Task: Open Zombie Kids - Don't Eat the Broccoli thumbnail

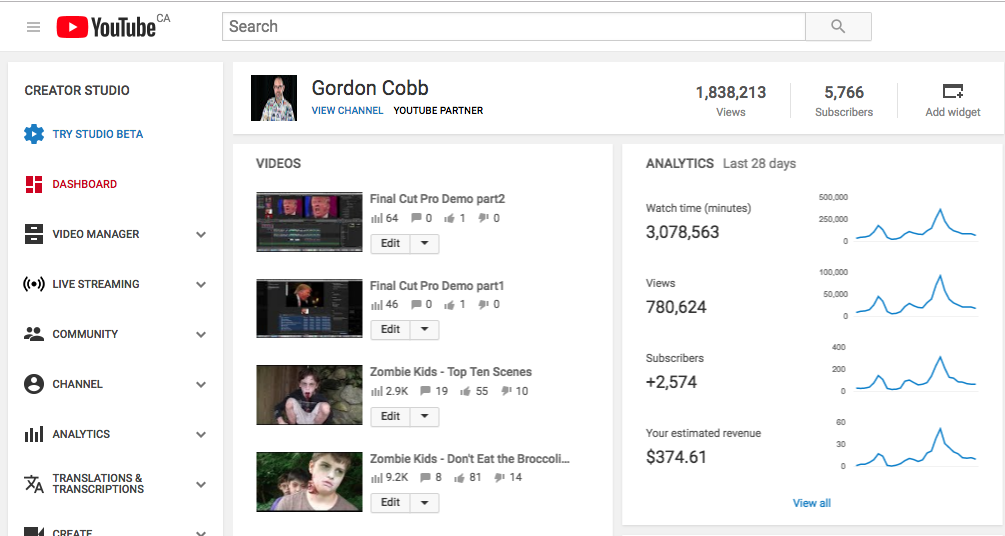Action: pos(309,482)
